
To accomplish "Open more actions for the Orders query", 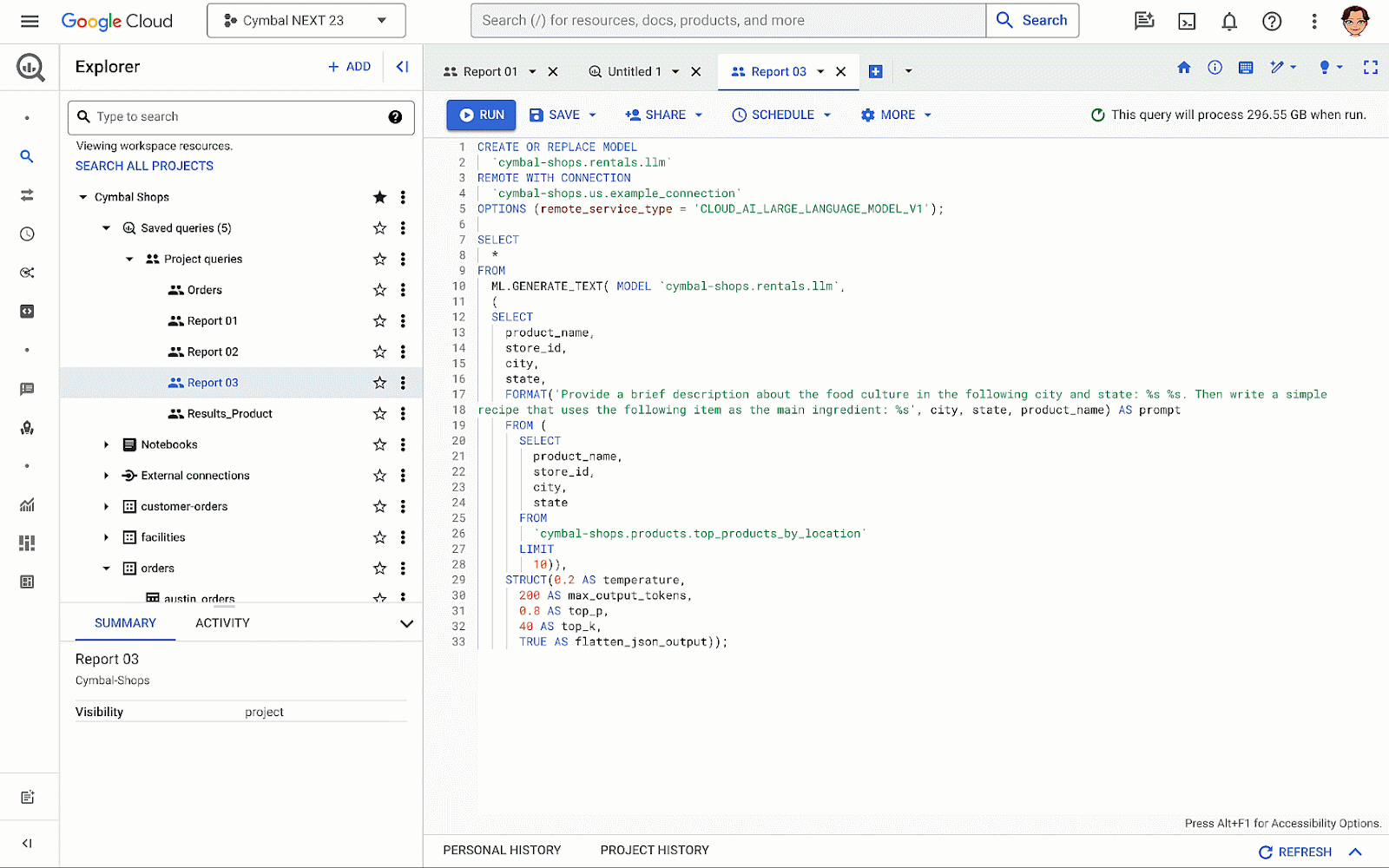I will [x=403, y=290].
